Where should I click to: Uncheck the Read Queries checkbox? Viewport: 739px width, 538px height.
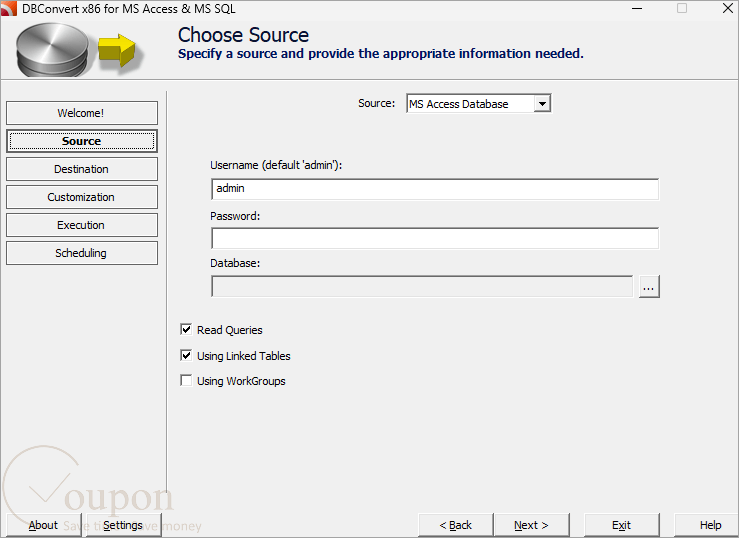click(x=186, y=329)
